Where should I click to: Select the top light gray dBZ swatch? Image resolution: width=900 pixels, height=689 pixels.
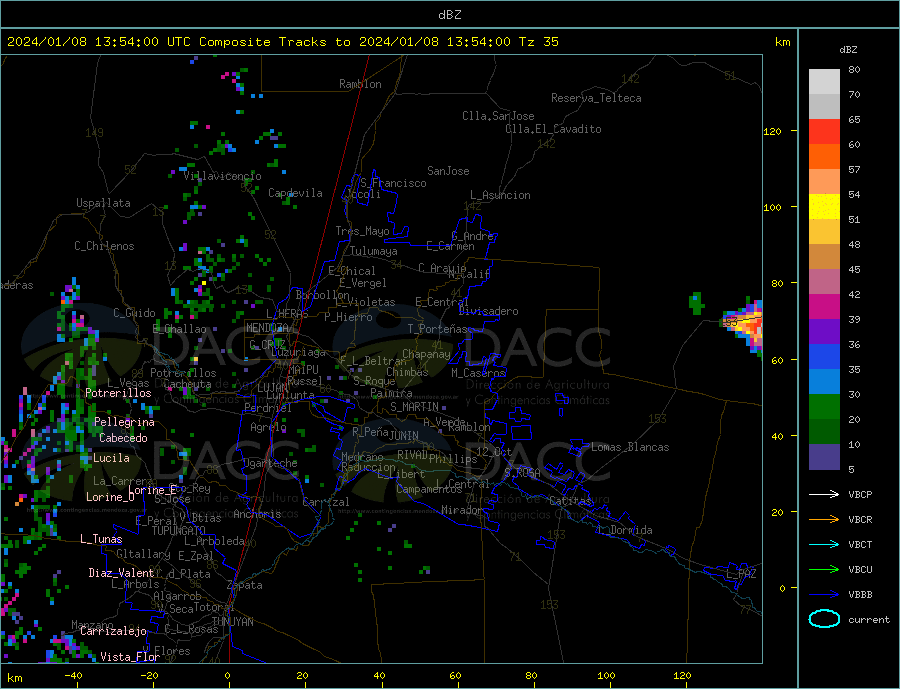click(x=824, y=82)
